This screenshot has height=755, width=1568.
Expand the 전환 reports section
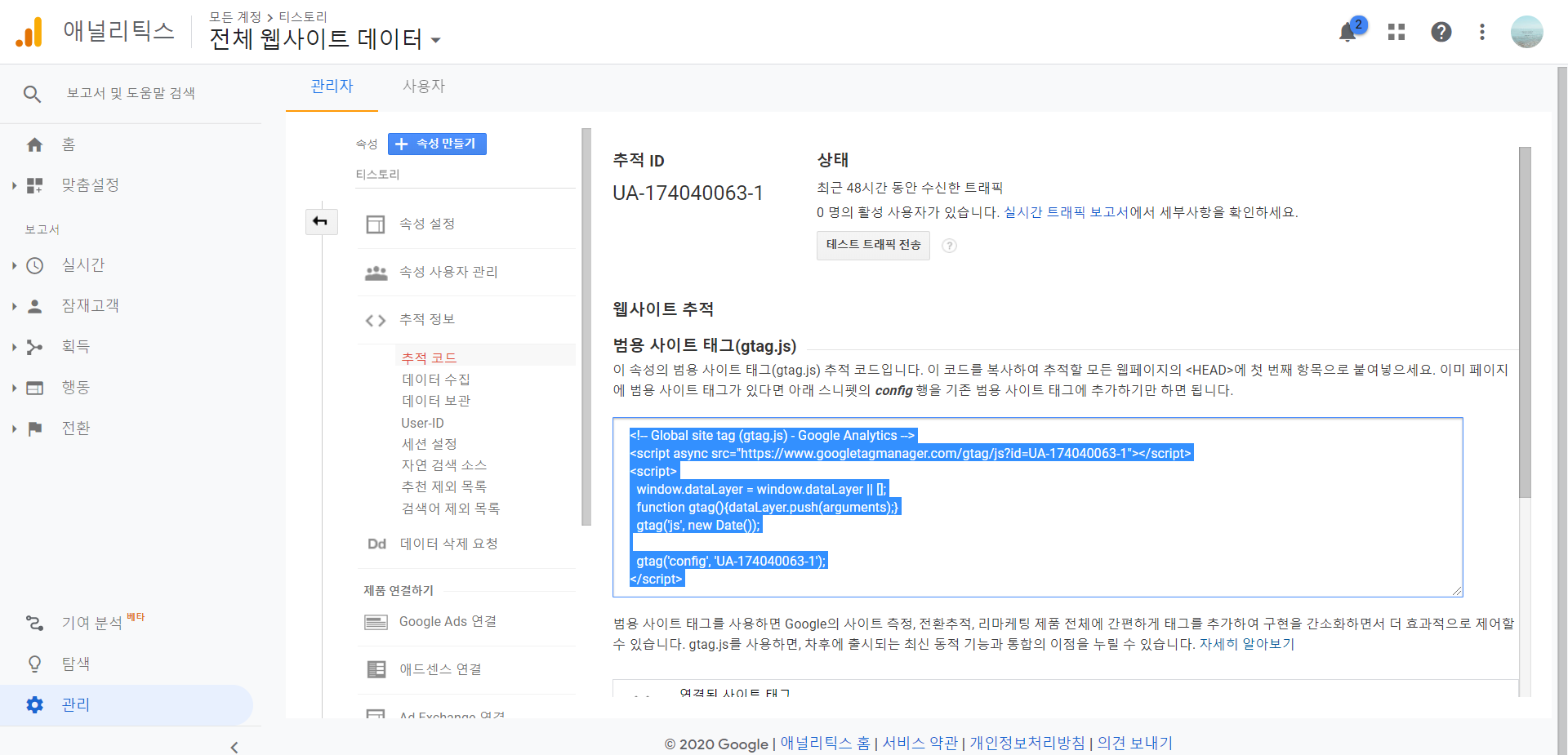[14, 429]
